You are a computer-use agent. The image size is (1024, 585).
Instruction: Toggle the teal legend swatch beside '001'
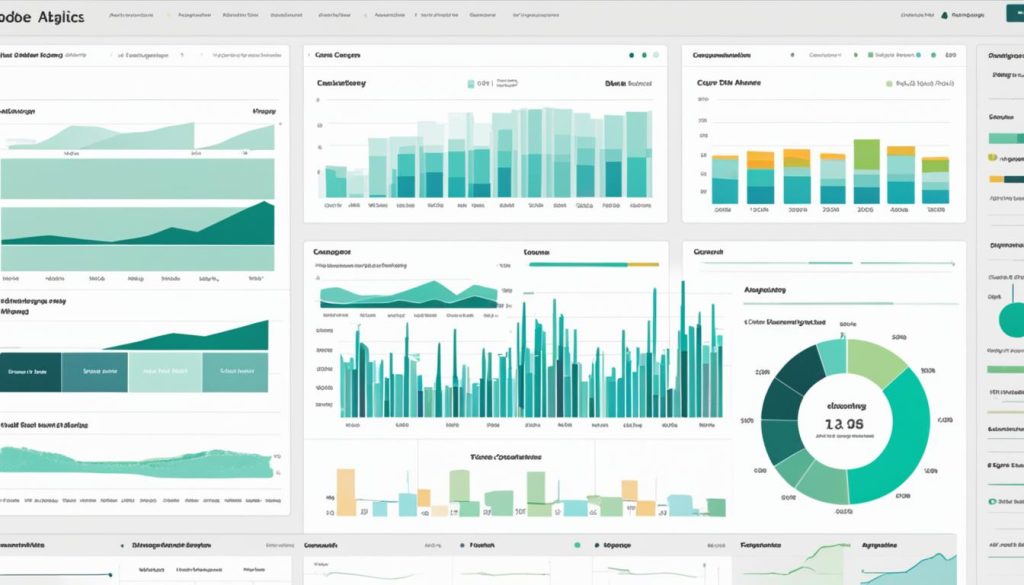pyautogui.click(x=471, y=84)
